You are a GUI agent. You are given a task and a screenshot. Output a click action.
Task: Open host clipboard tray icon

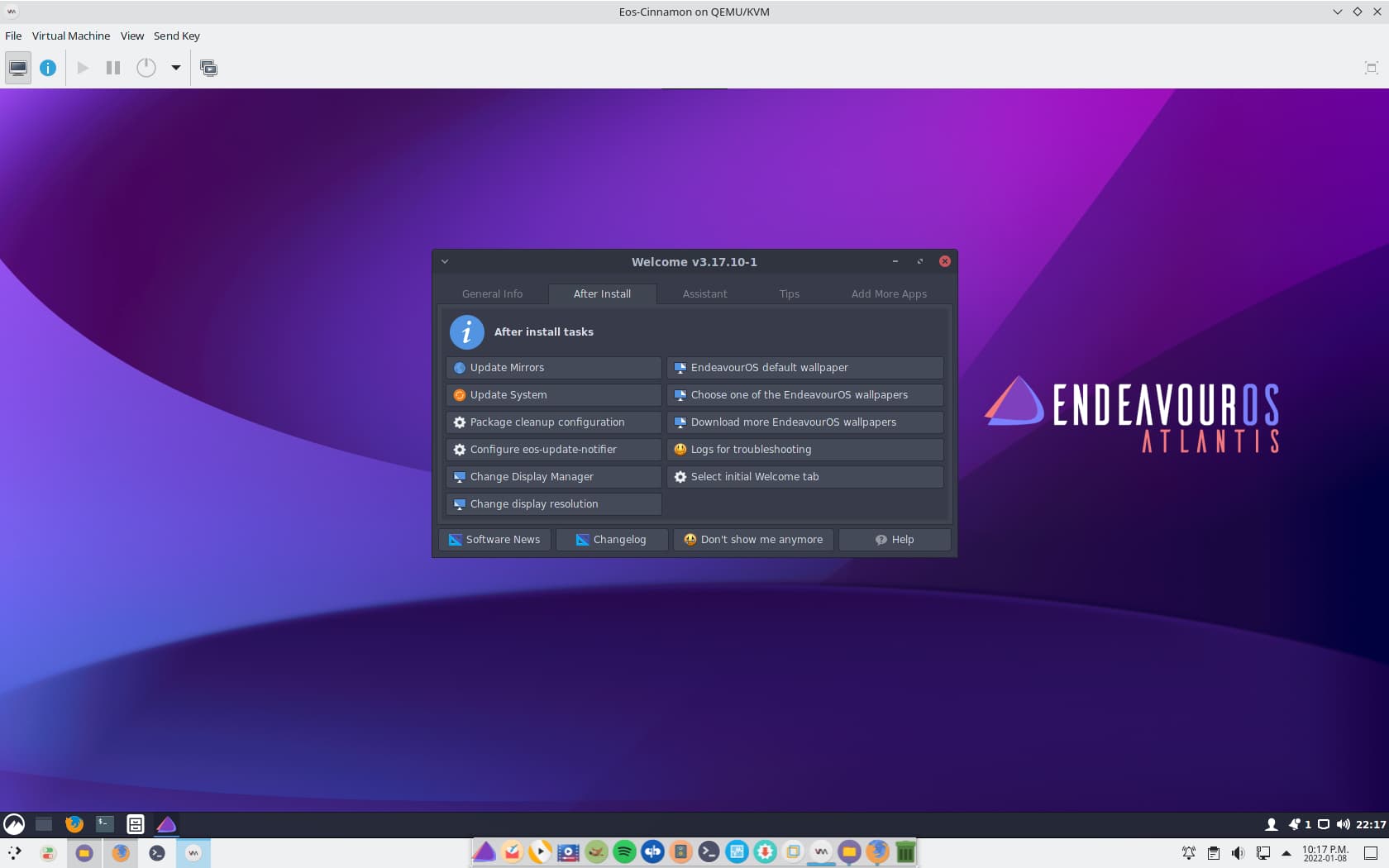click(1213, 853)
